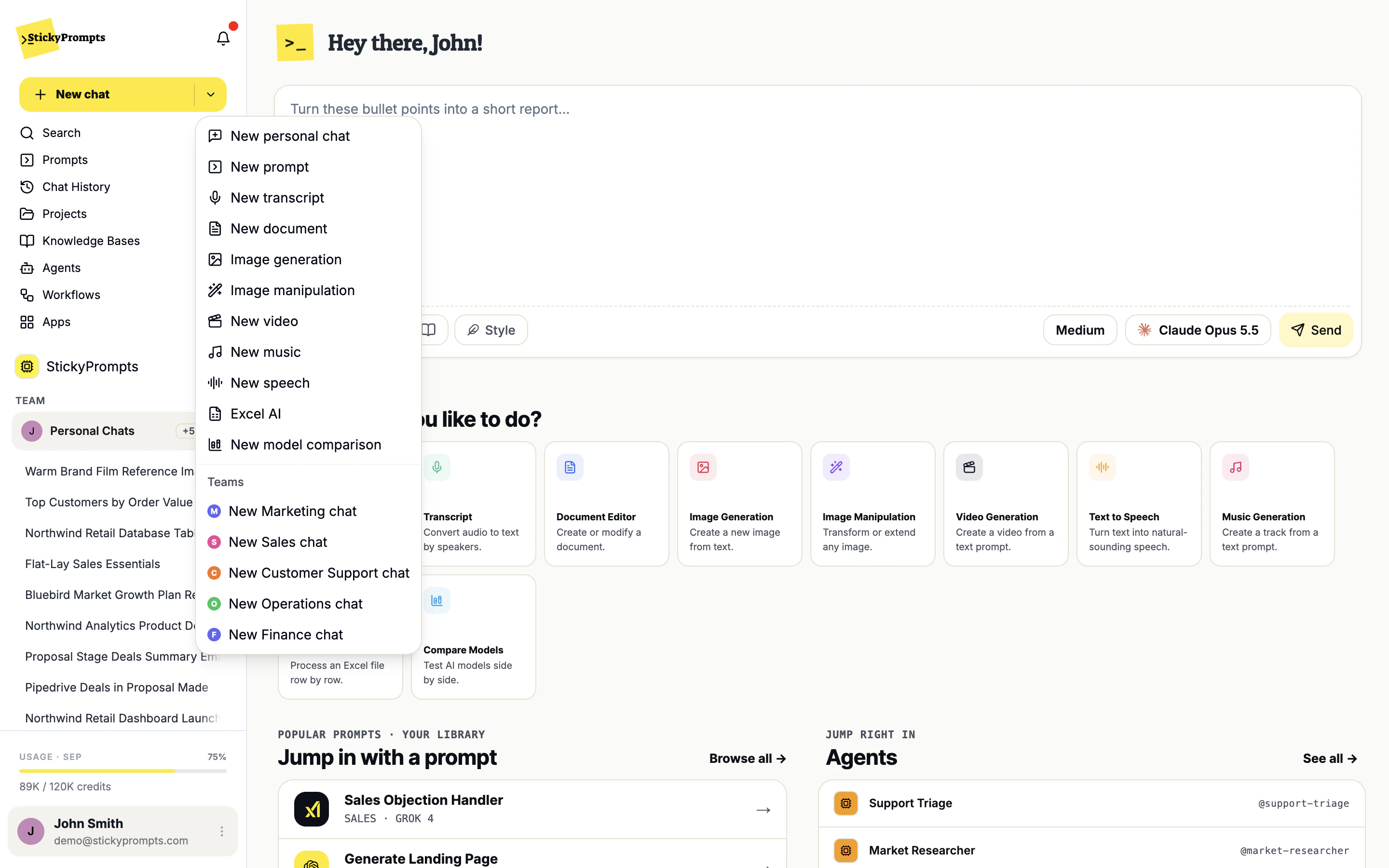Click the Document Editor card icon
Screen dimensions: 1389x868
[570, 467]
